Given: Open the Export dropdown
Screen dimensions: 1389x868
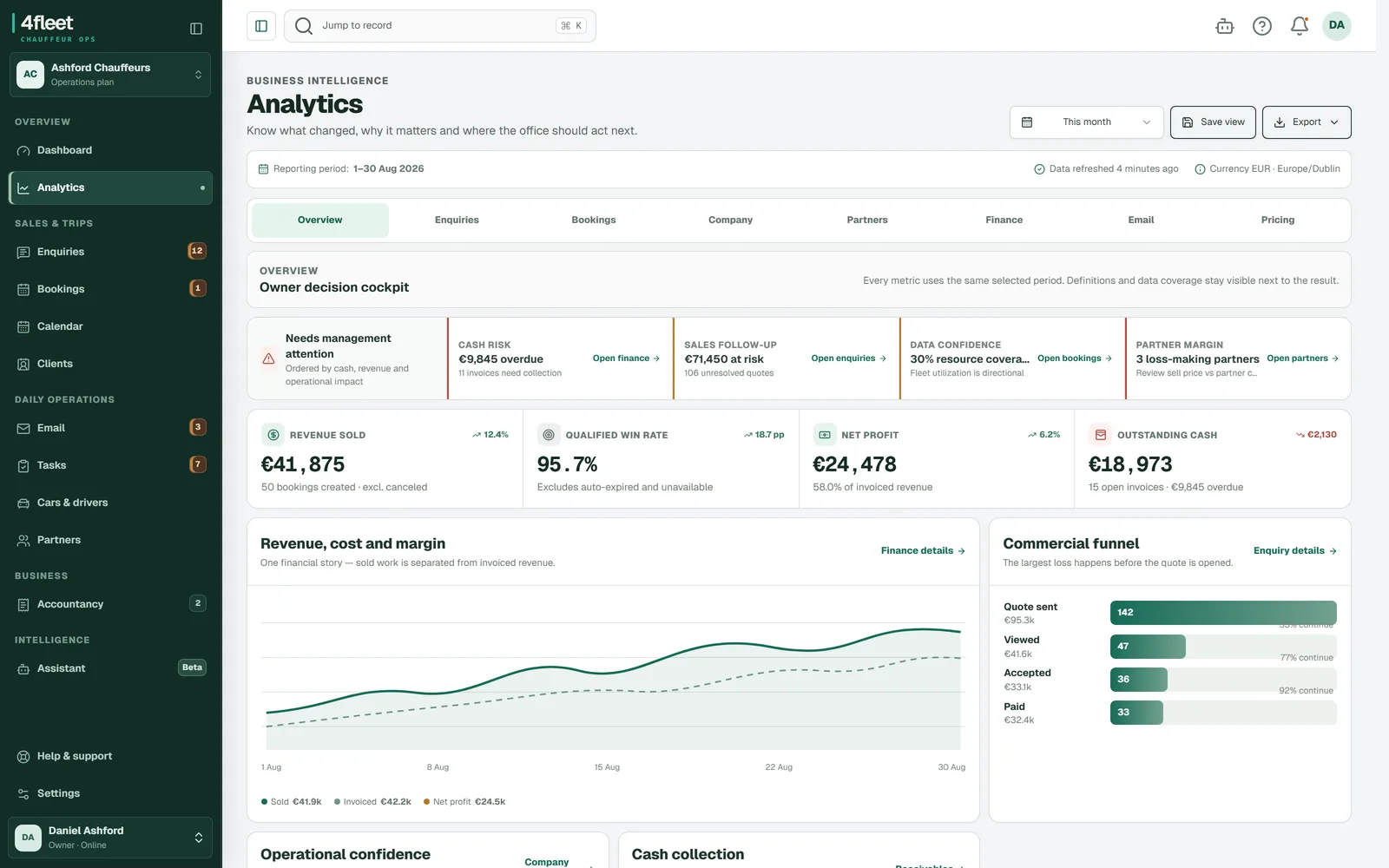Looking at the screenshot, I should pos(1307,122).
